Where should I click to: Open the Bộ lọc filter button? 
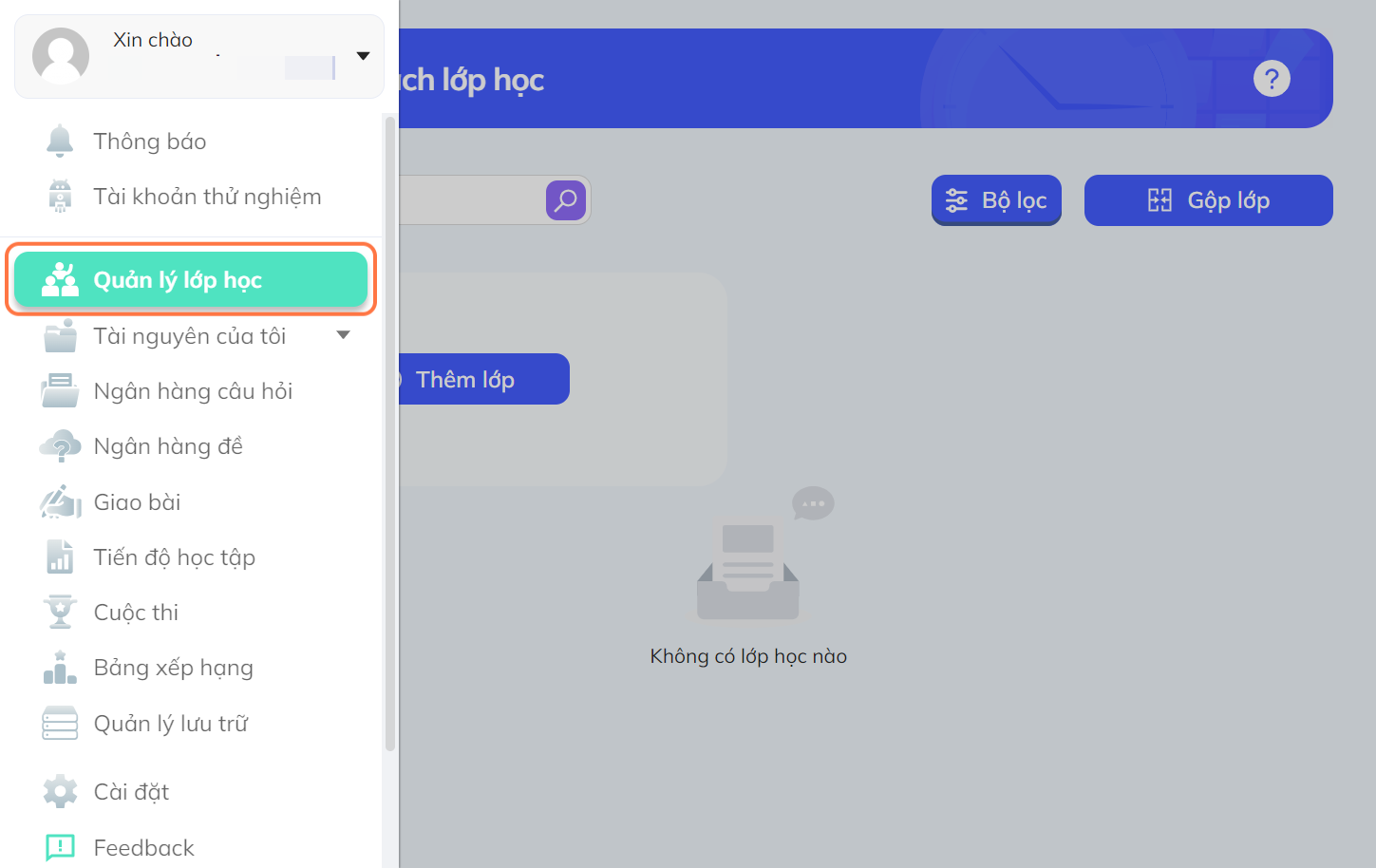[996, 200]
